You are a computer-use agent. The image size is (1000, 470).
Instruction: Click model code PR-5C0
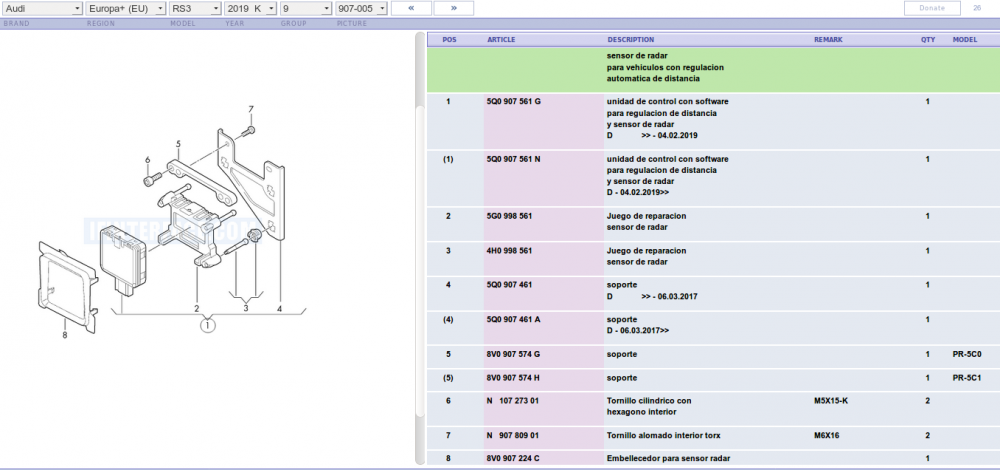967,353
